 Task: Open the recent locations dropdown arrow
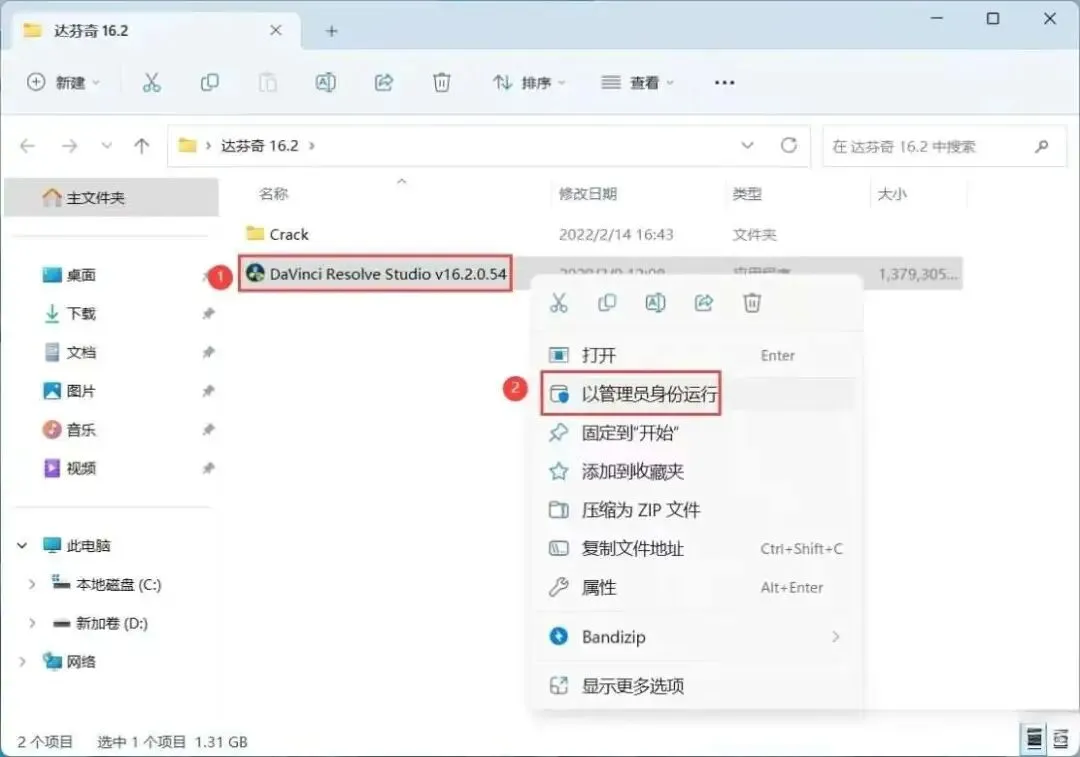click(x=106, y=146)
